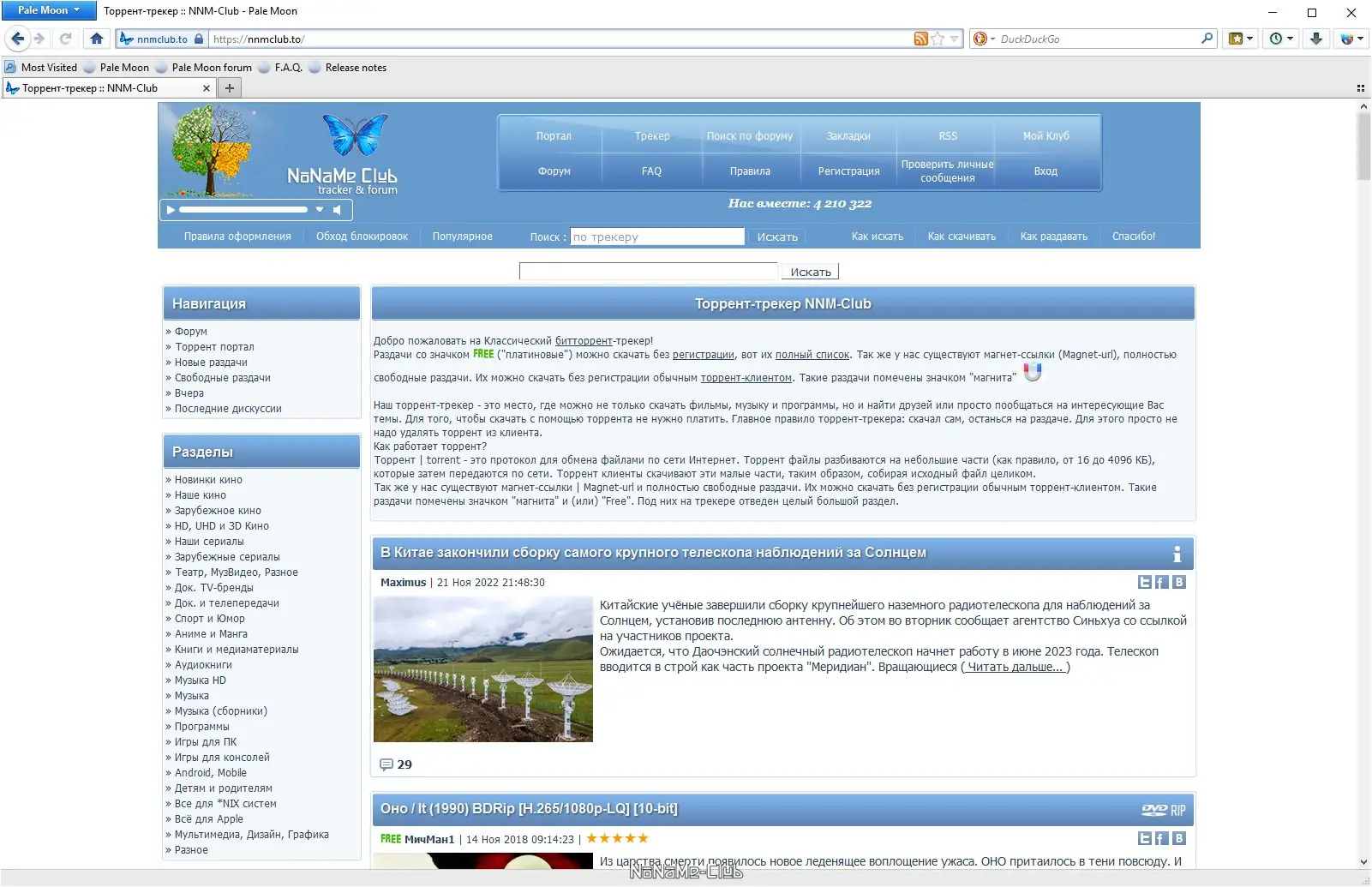Open the Release notes bookmark
Screen dimensions: 1372x887
[x=348, y=68]
